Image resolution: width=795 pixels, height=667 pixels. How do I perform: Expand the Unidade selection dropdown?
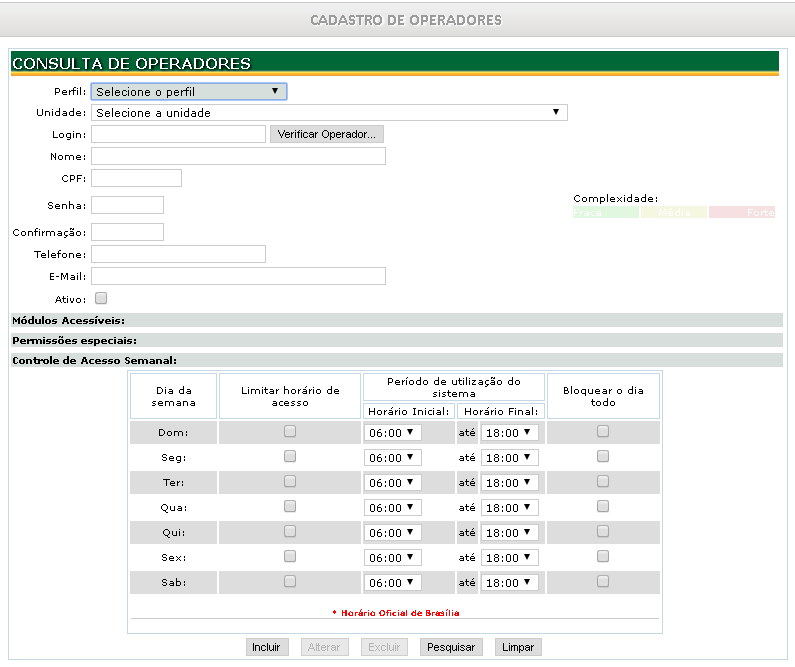click(329, 113)
